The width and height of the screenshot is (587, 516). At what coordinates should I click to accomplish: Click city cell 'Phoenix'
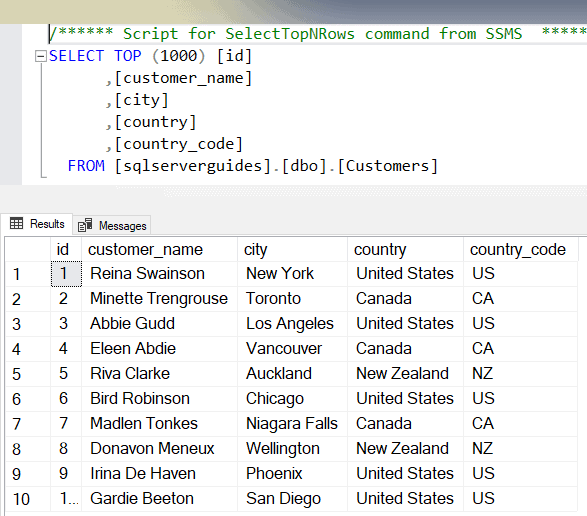(x=292, y=474)
